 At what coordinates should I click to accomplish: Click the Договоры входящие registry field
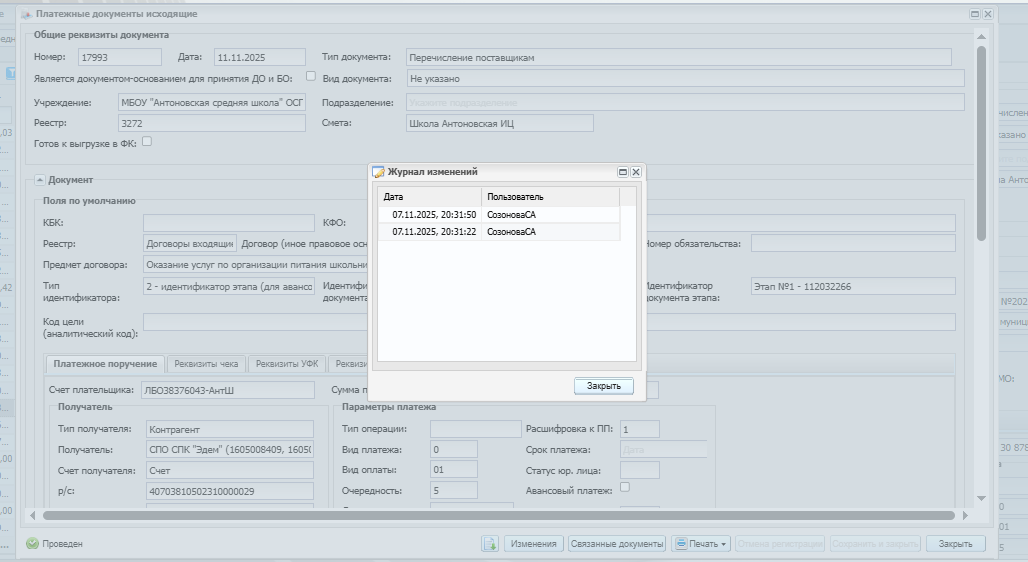tap(190, 243)
